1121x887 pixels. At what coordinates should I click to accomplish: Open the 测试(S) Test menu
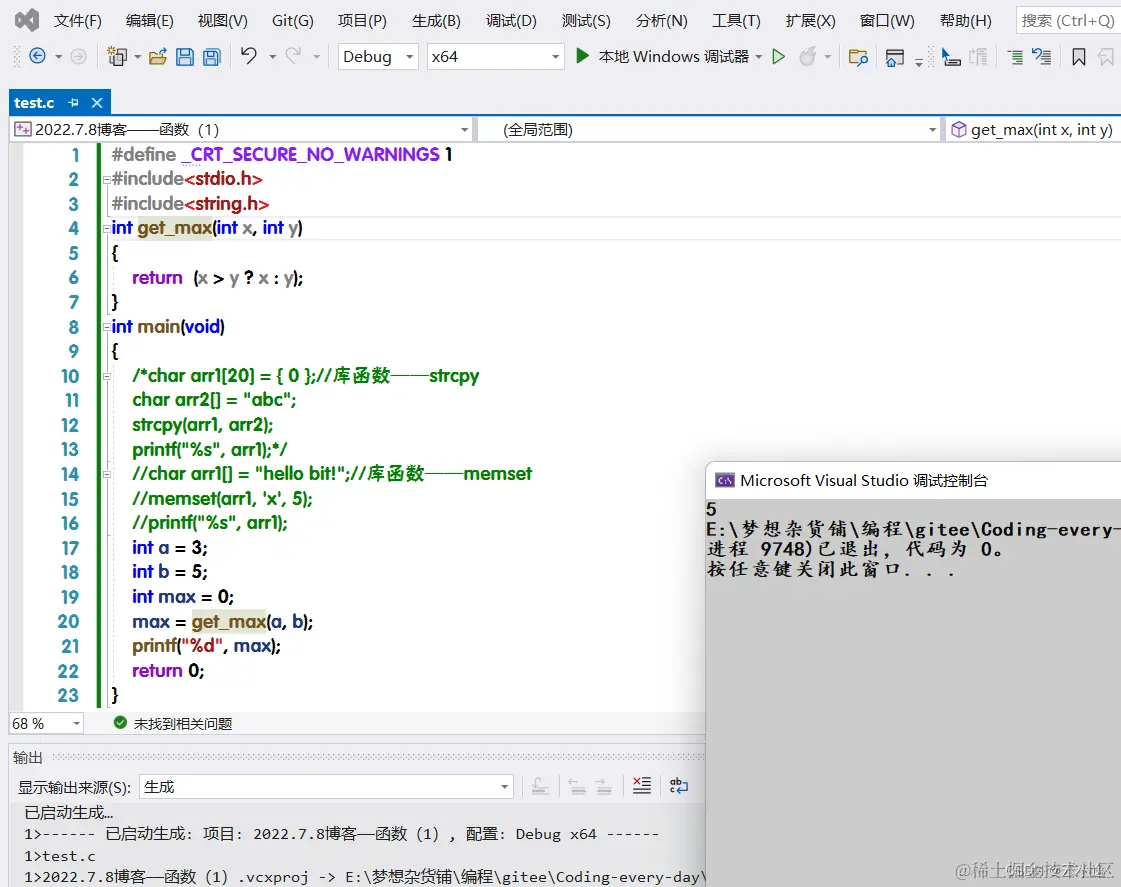coord(586,21)
